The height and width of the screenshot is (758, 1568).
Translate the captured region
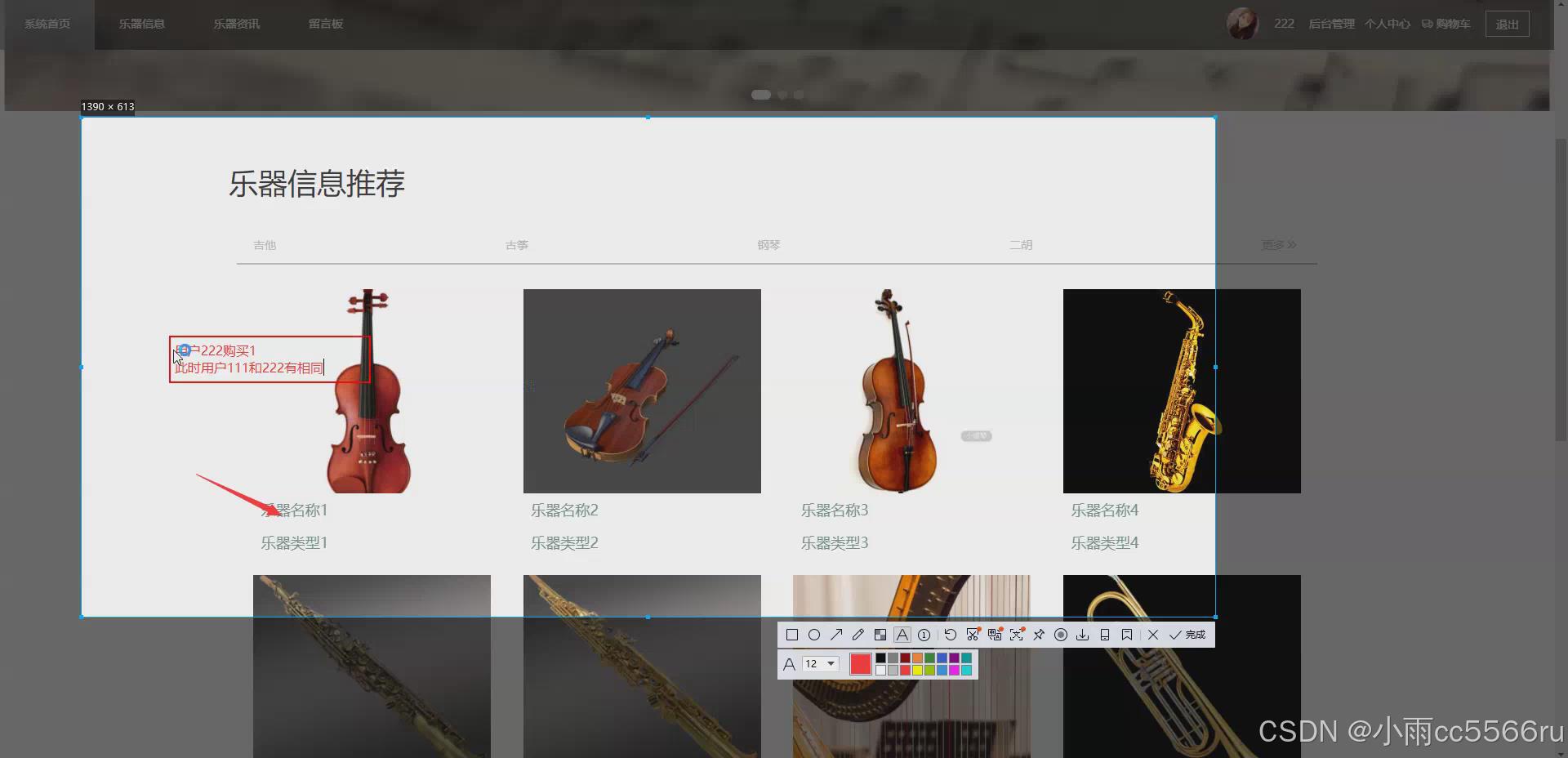coord(995,635)
